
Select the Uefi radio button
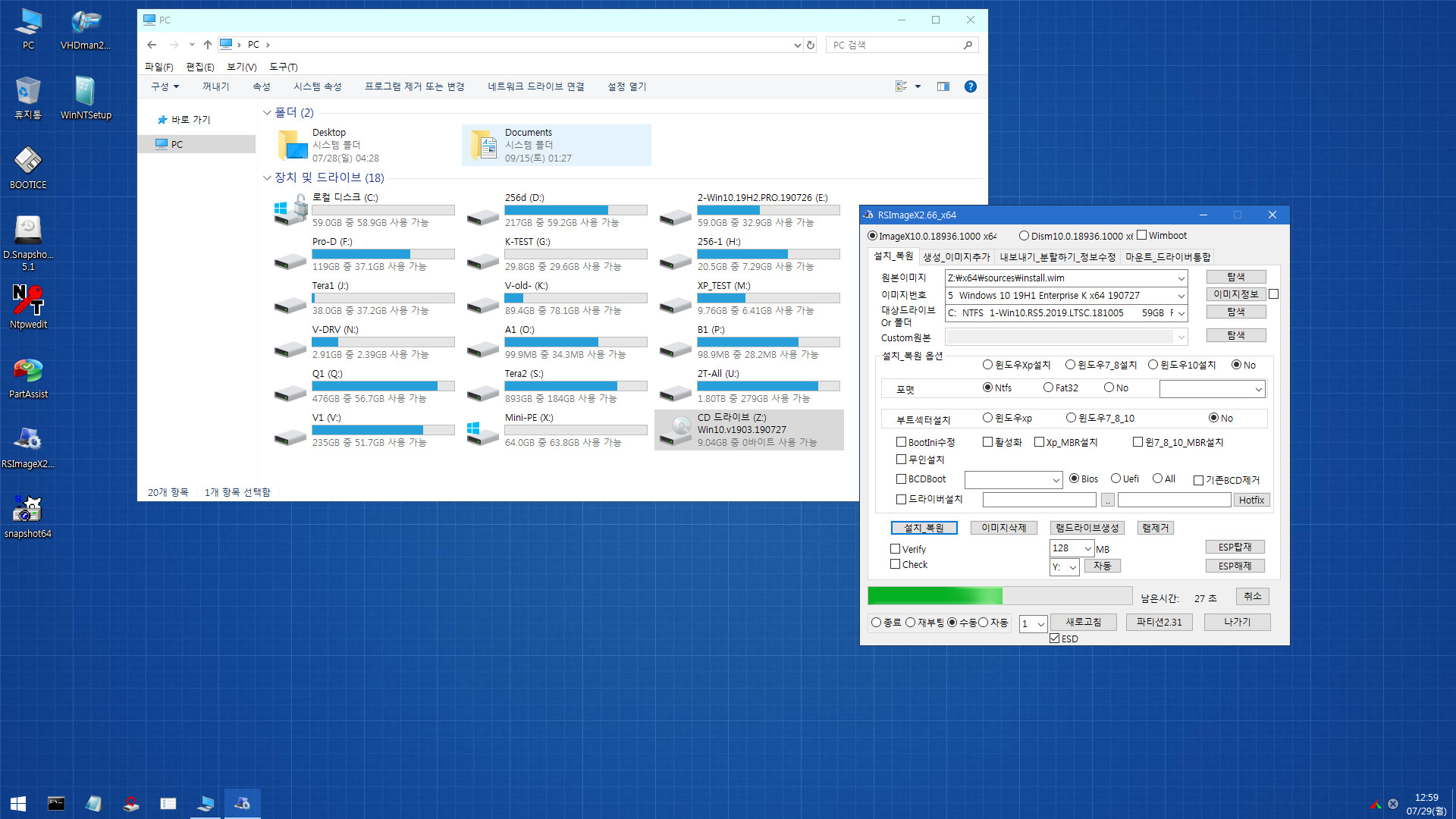pyautogui.click(x=1116, y=479)
